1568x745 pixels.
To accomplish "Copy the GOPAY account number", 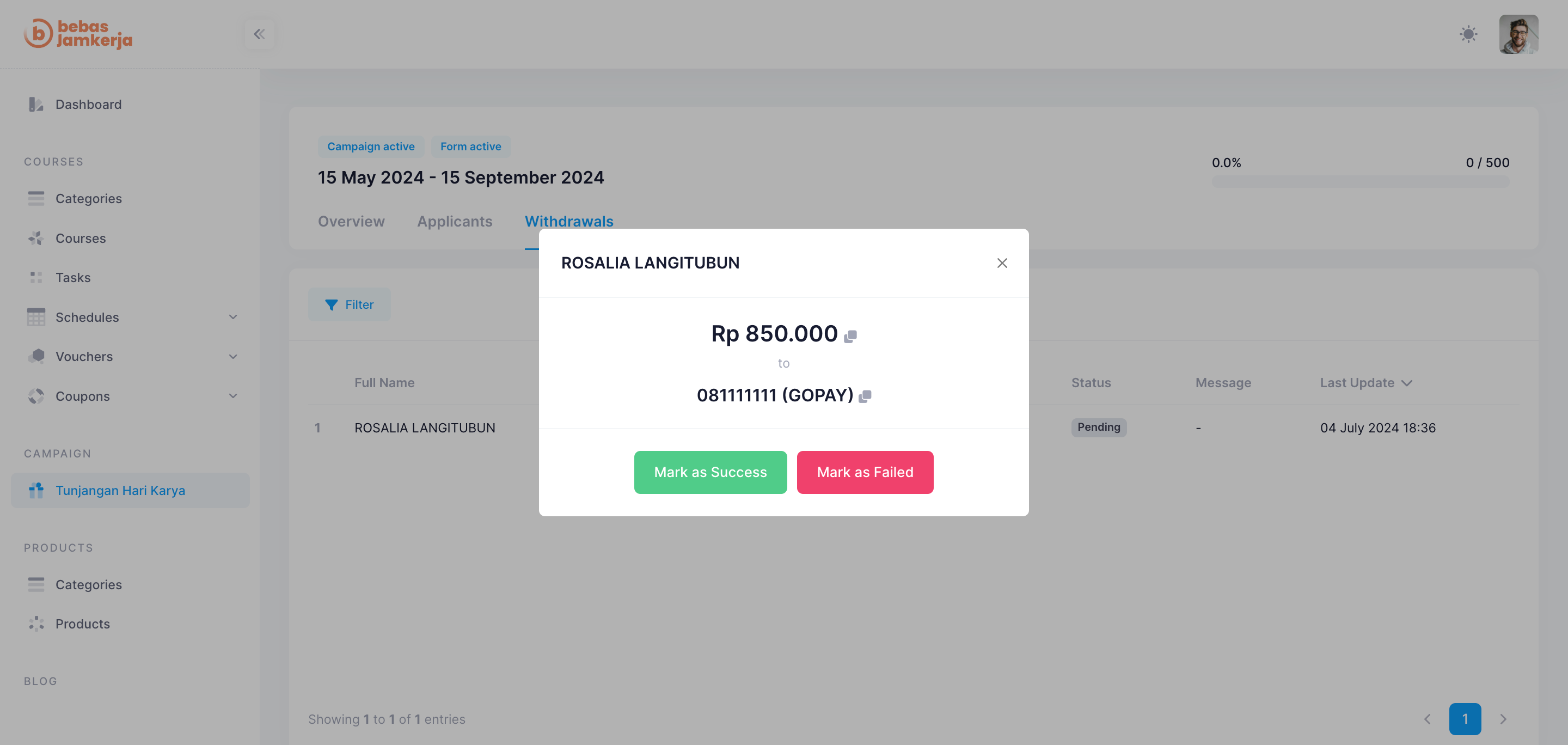I will 865,397.
